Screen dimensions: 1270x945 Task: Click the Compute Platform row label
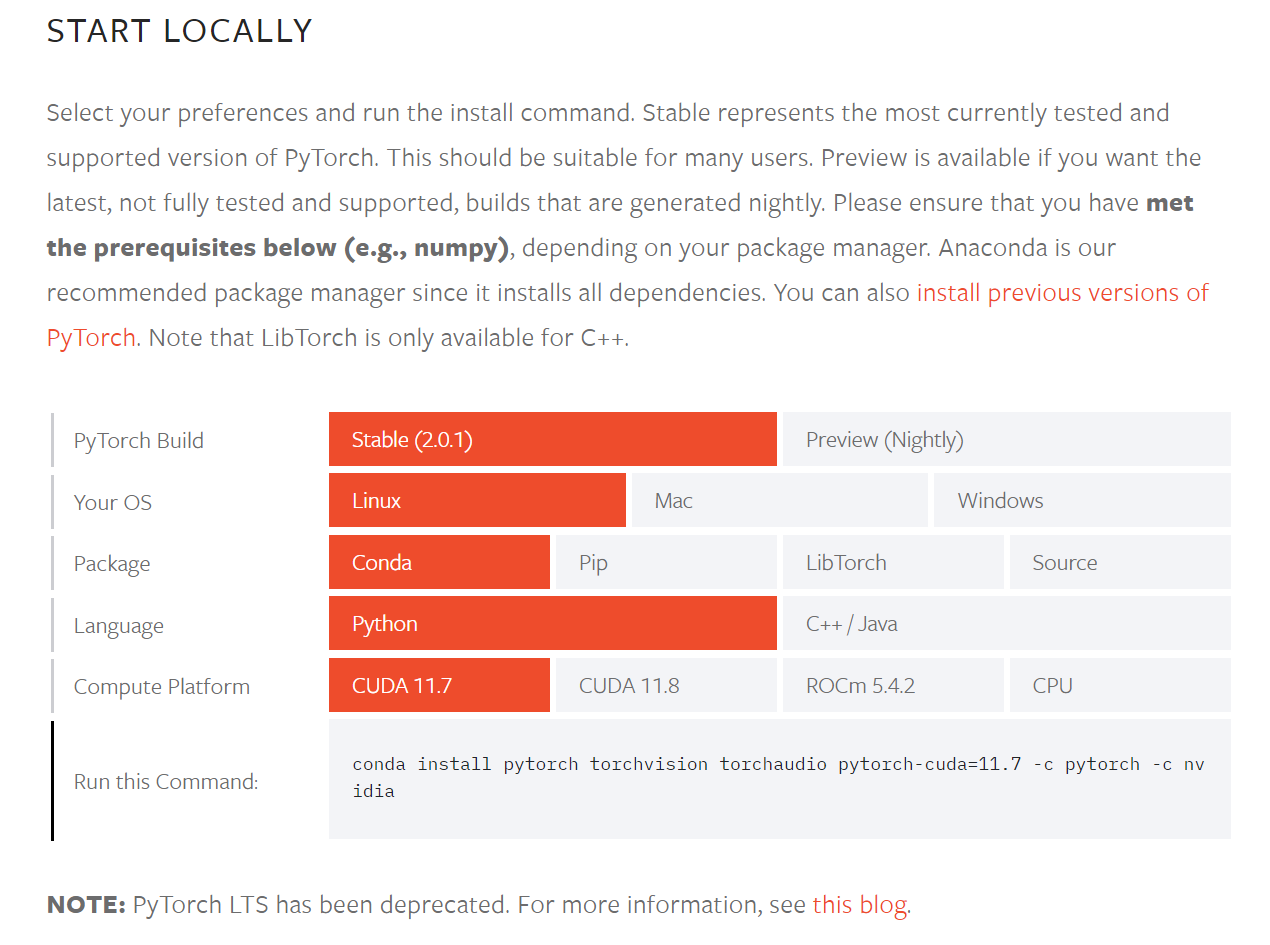[162, 687]
